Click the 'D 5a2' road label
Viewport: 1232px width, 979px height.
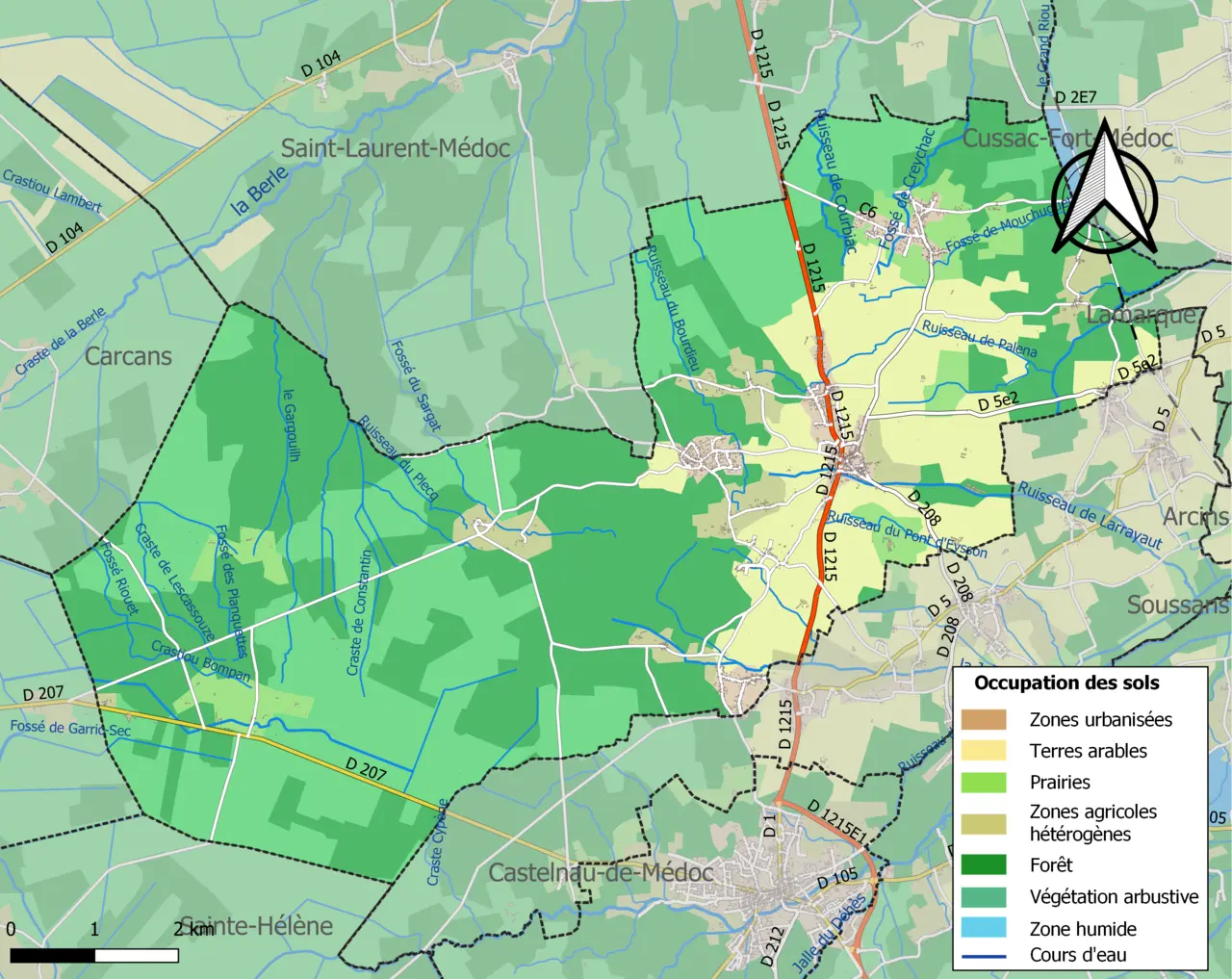1139,369
